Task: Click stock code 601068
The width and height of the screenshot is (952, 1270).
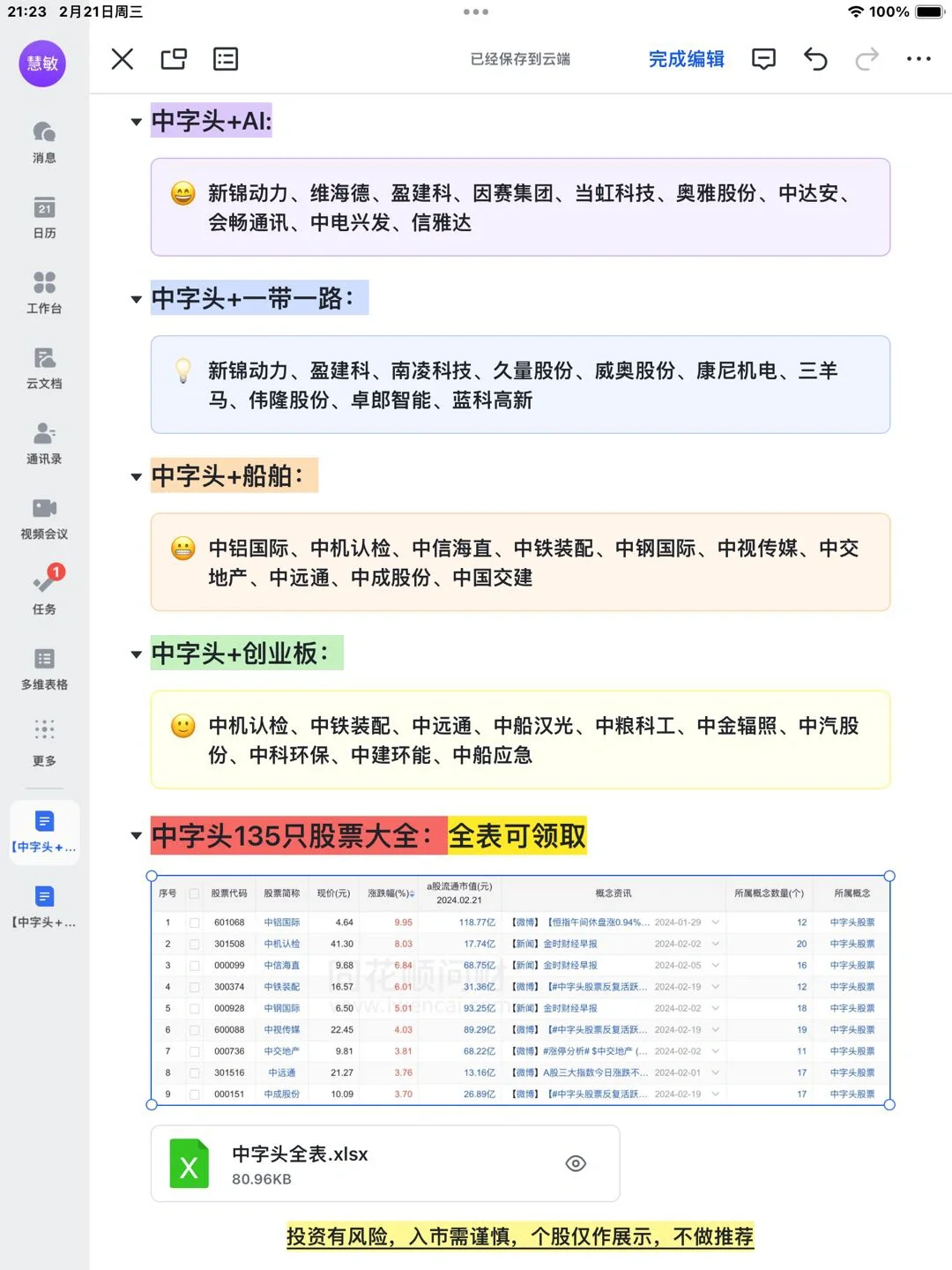Action: [x=229, y=923]
